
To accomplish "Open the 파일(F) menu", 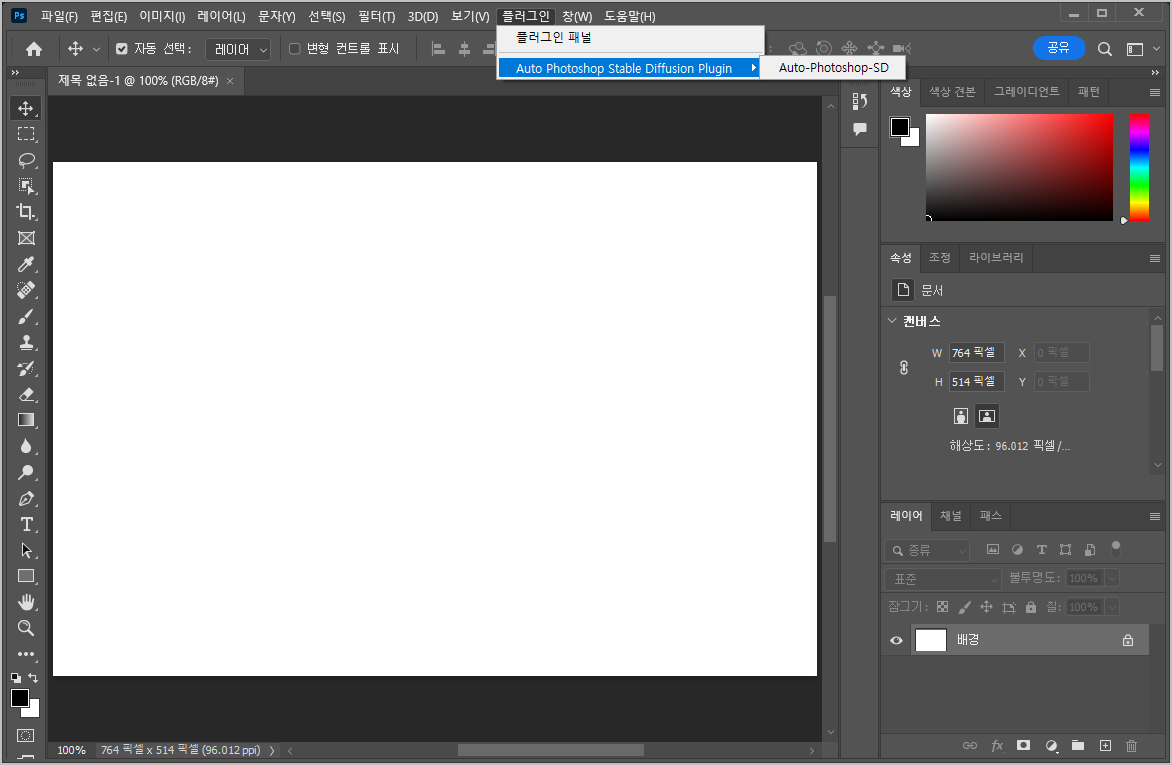I will tap(59, 16).
